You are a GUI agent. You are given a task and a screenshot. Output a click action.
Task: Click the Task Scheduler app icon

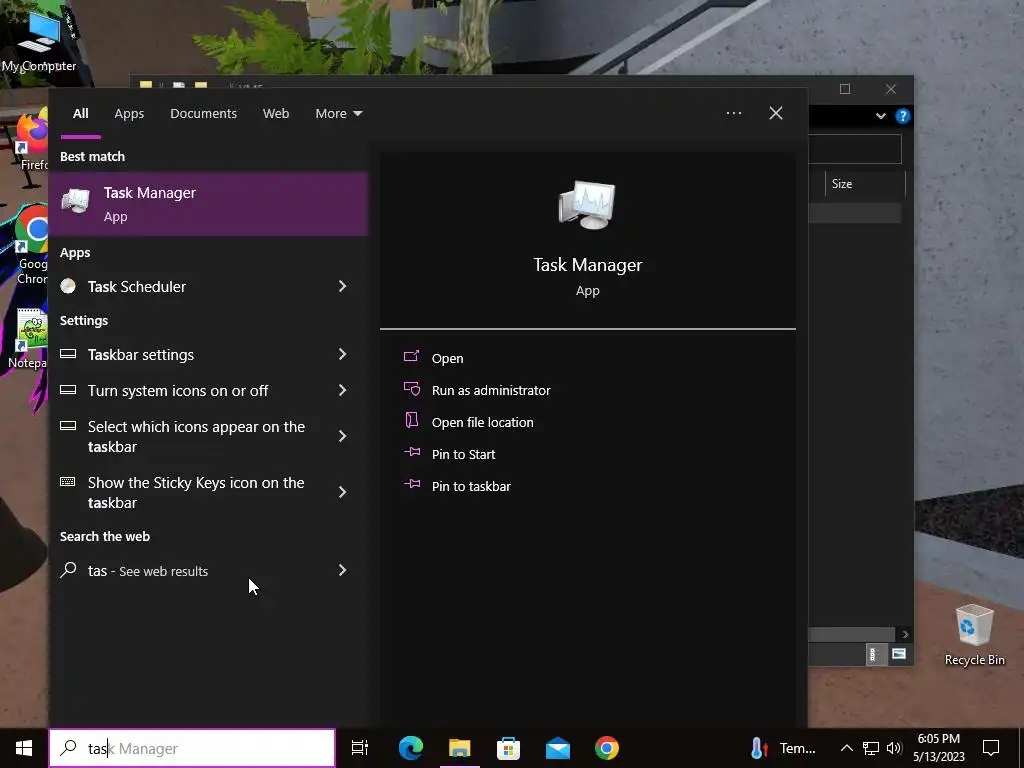pyautogui.click(x=68, y=286)
